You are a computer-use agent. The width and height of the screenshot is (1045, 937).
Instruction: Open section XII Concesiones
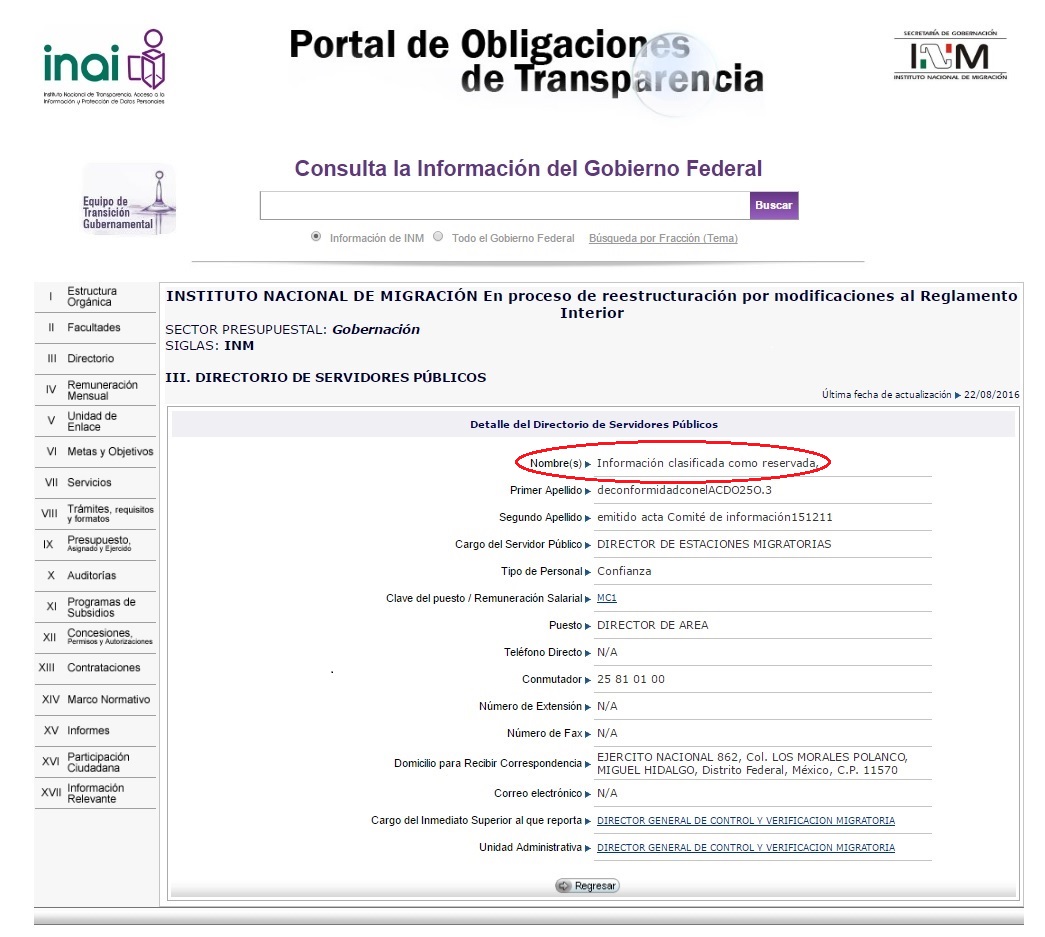[x=95, y=637]
